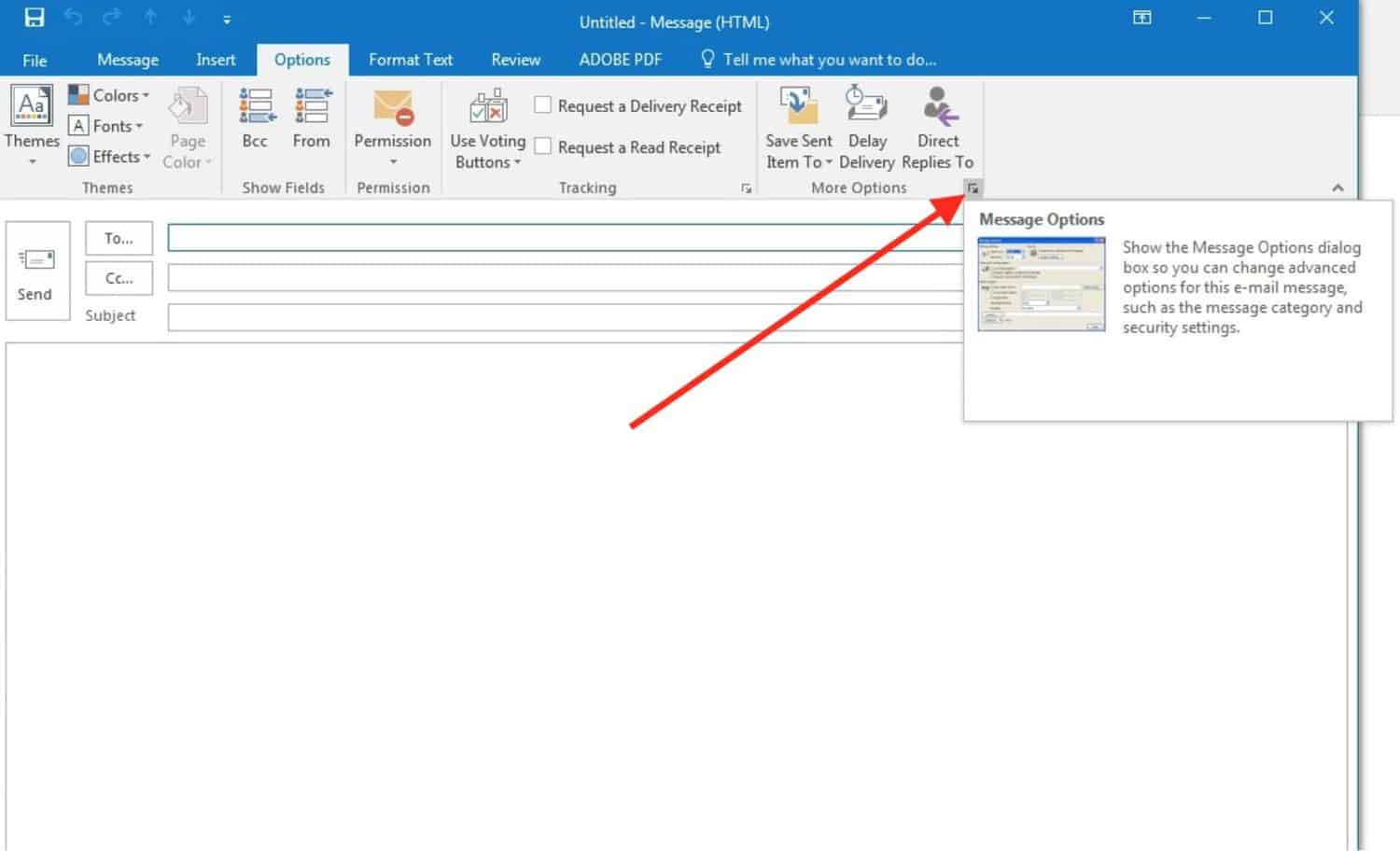This screenshot has height=851, width=1400.
Task: Switch to the Format Text tab
Action: point(410,59)
